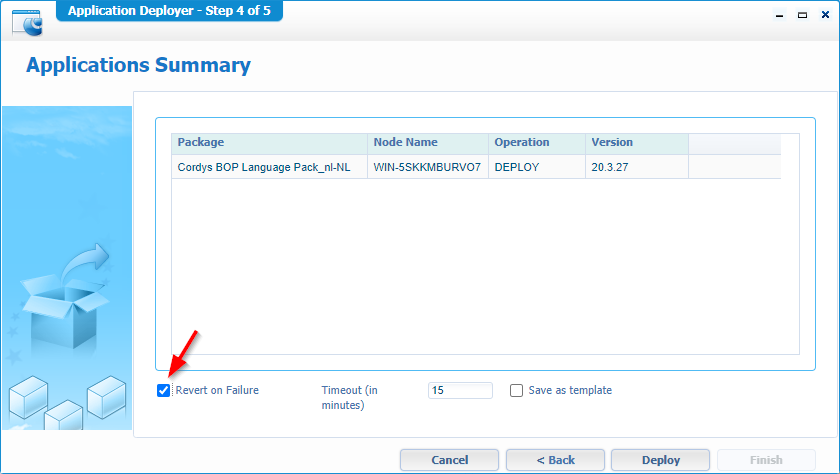Click the DEPLOY operation cell

pos(537,167)
